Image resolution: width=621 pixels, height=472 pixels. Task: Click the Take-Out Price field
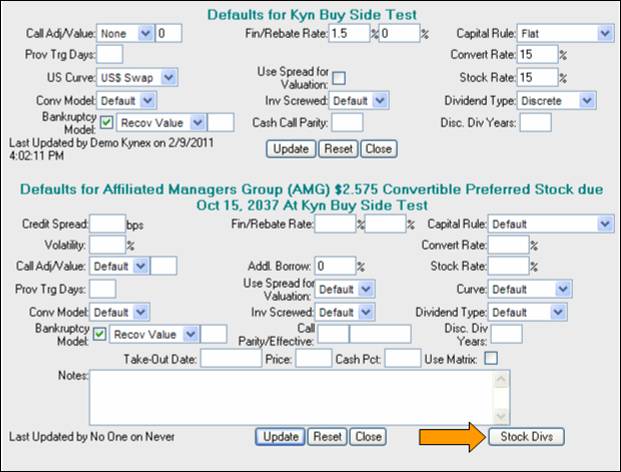click(313, 359)
